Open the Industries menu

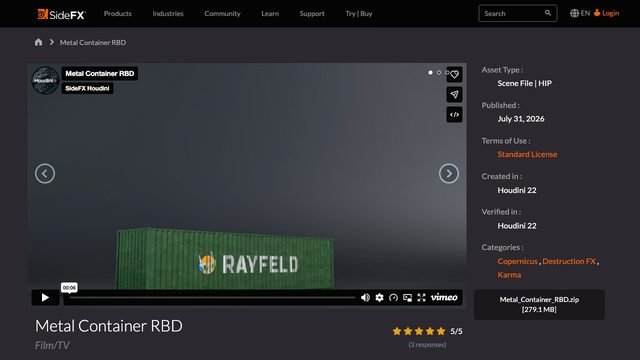coord(168,13)
